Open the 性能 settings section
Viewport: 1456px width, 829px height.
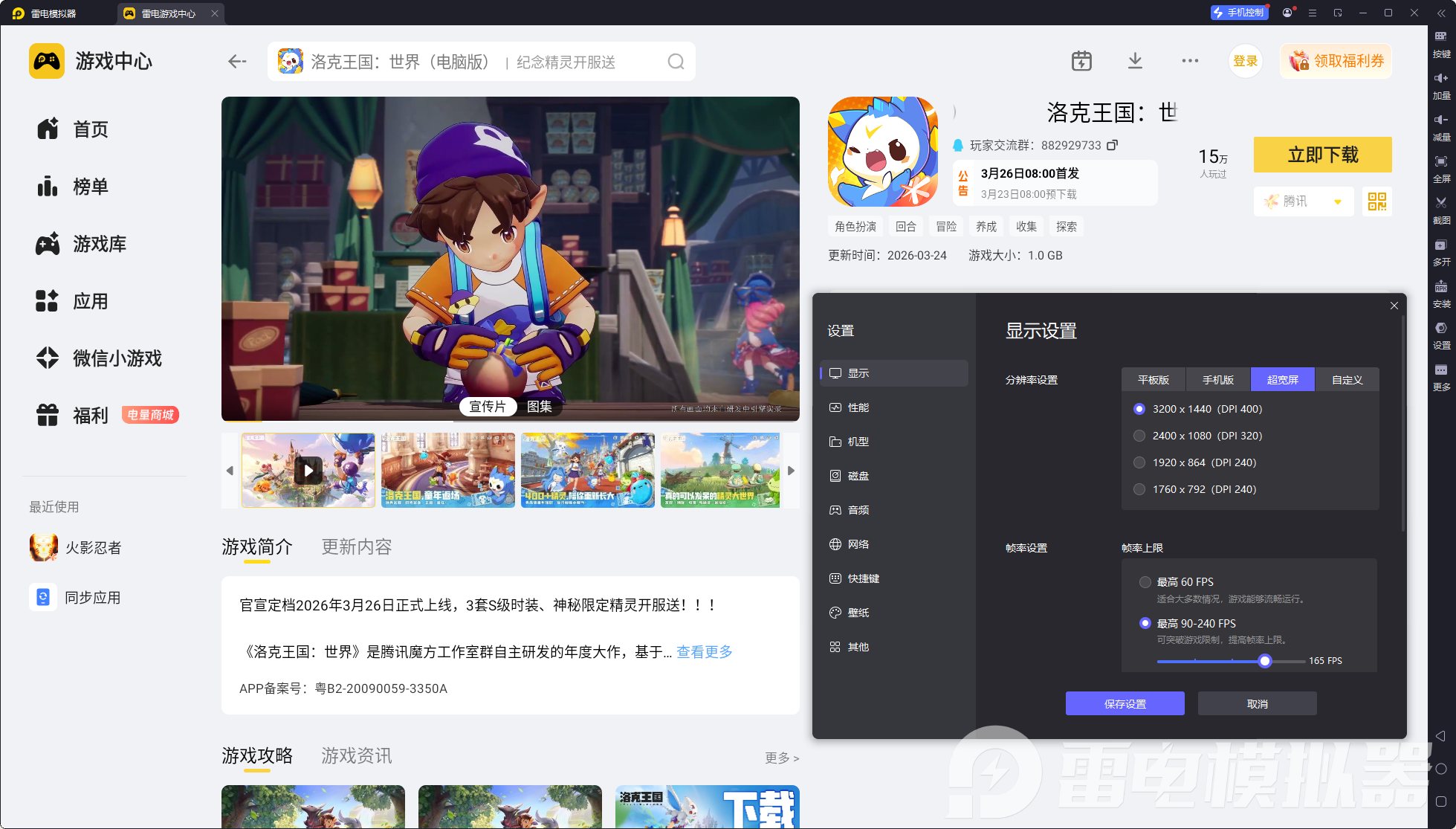pos(858,407)
